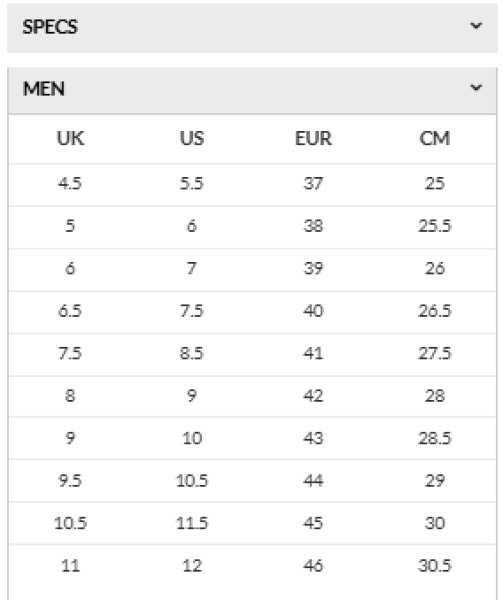The height and width of the screenshot is (600, 503).
Task: Click CM value 26.5 cell
Action: click(x=435, y=311)
